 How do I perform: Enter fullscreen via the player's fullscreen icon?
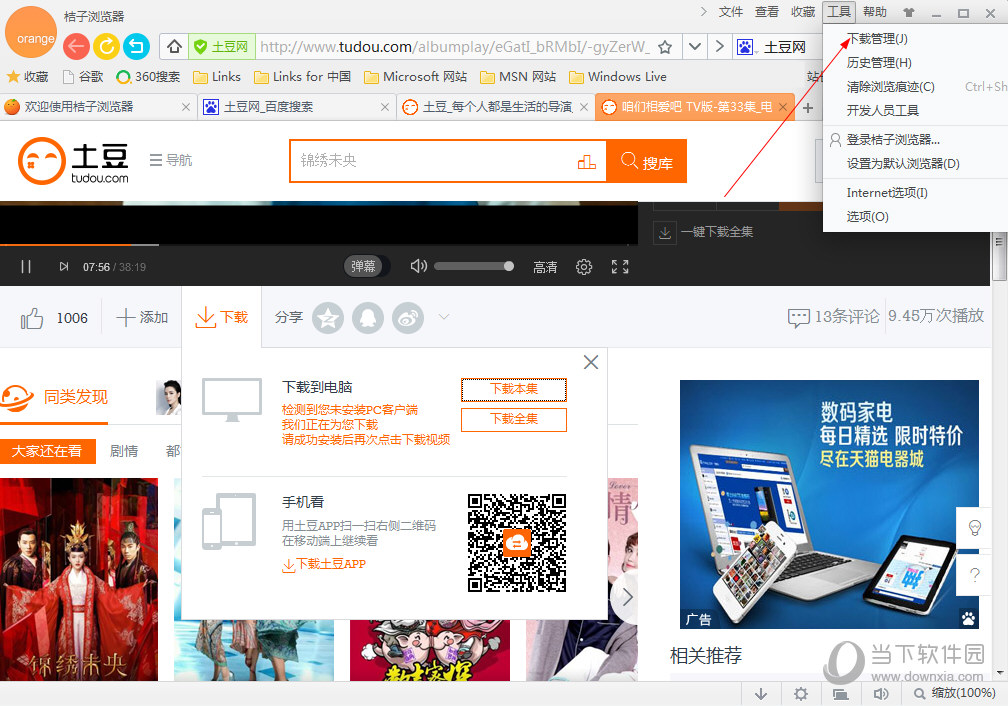[620, 266]
